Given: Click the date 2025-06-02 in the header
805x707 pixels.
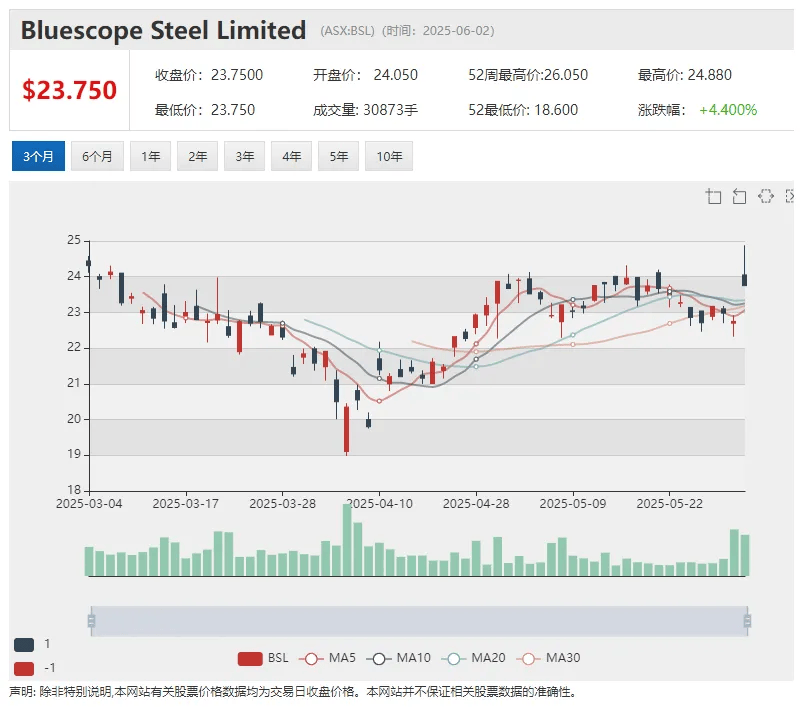Looking at the screenshot, I should coord(458,31).
